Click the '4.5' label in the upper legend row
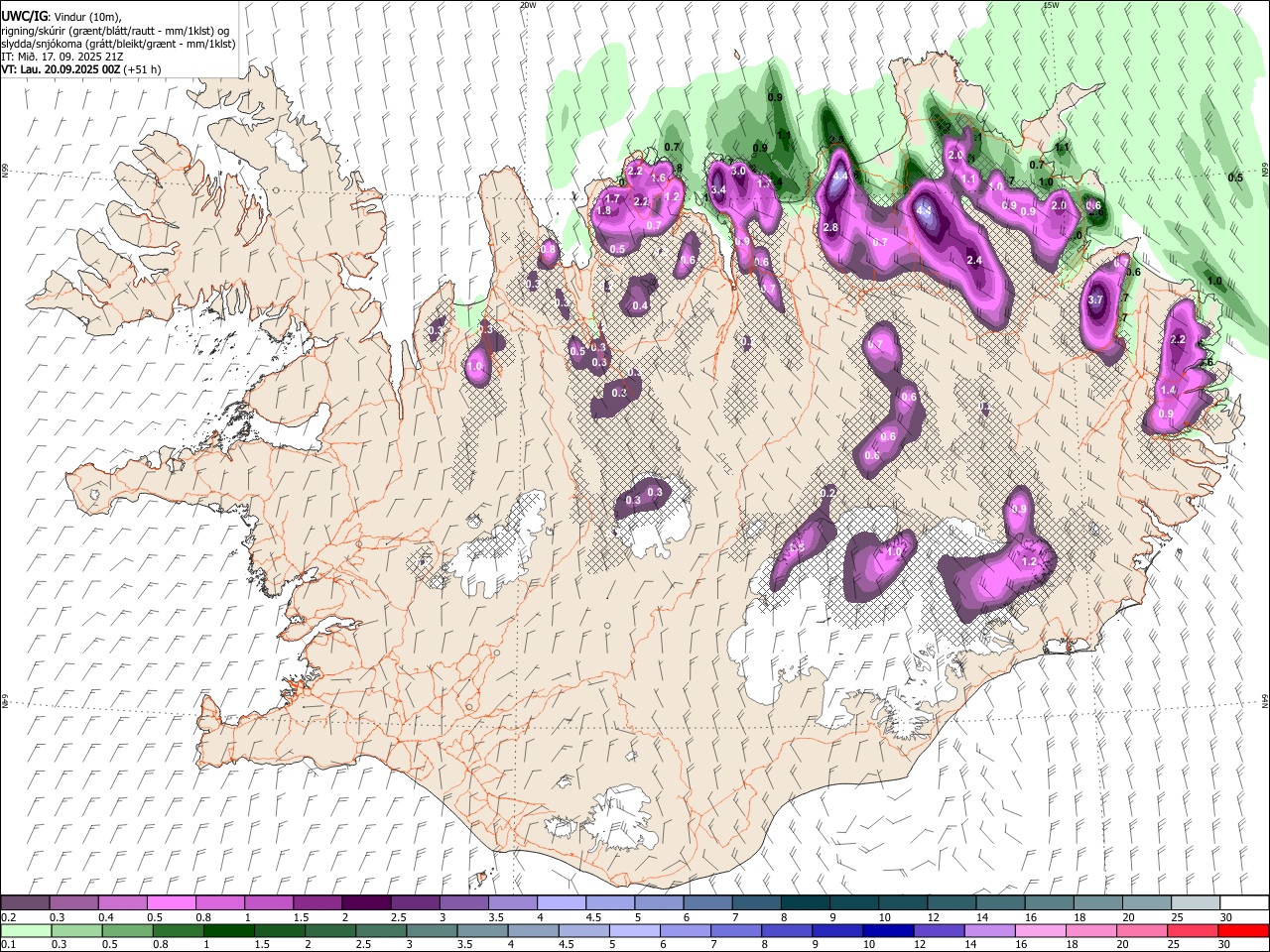 (x=593, y=917)
